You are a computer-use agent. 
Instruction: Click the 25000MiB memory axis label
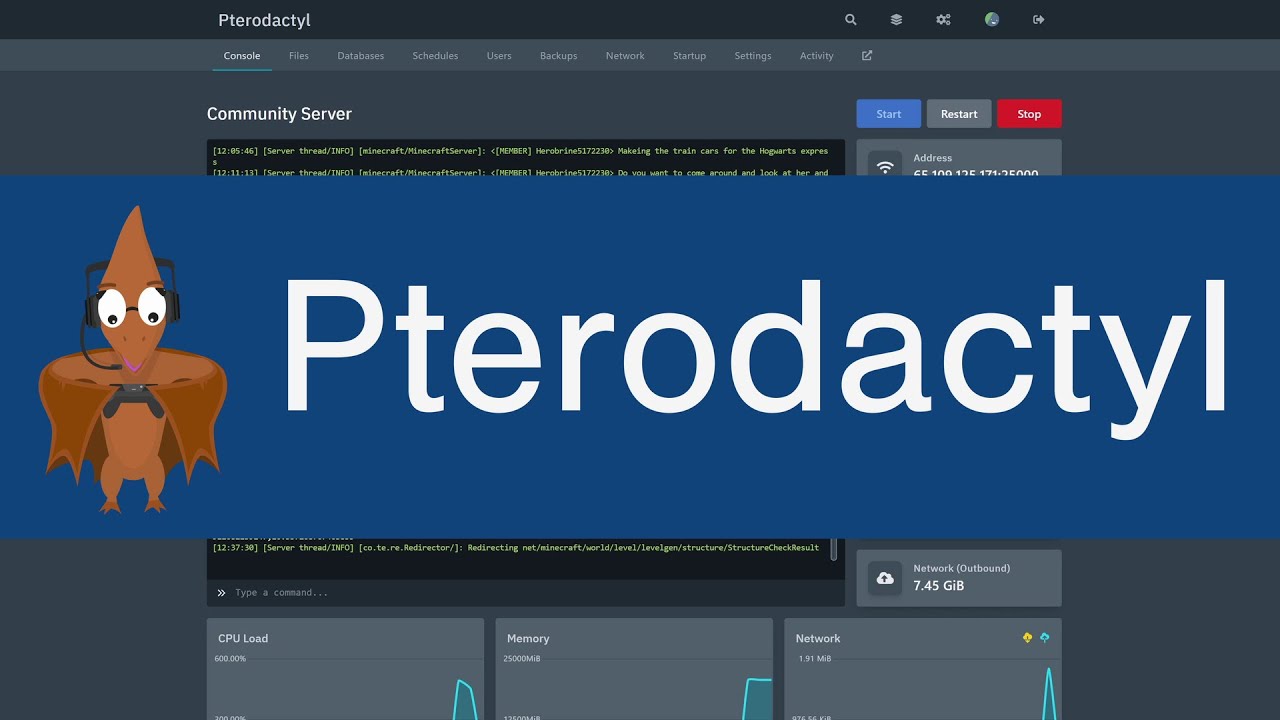[523, 659]
